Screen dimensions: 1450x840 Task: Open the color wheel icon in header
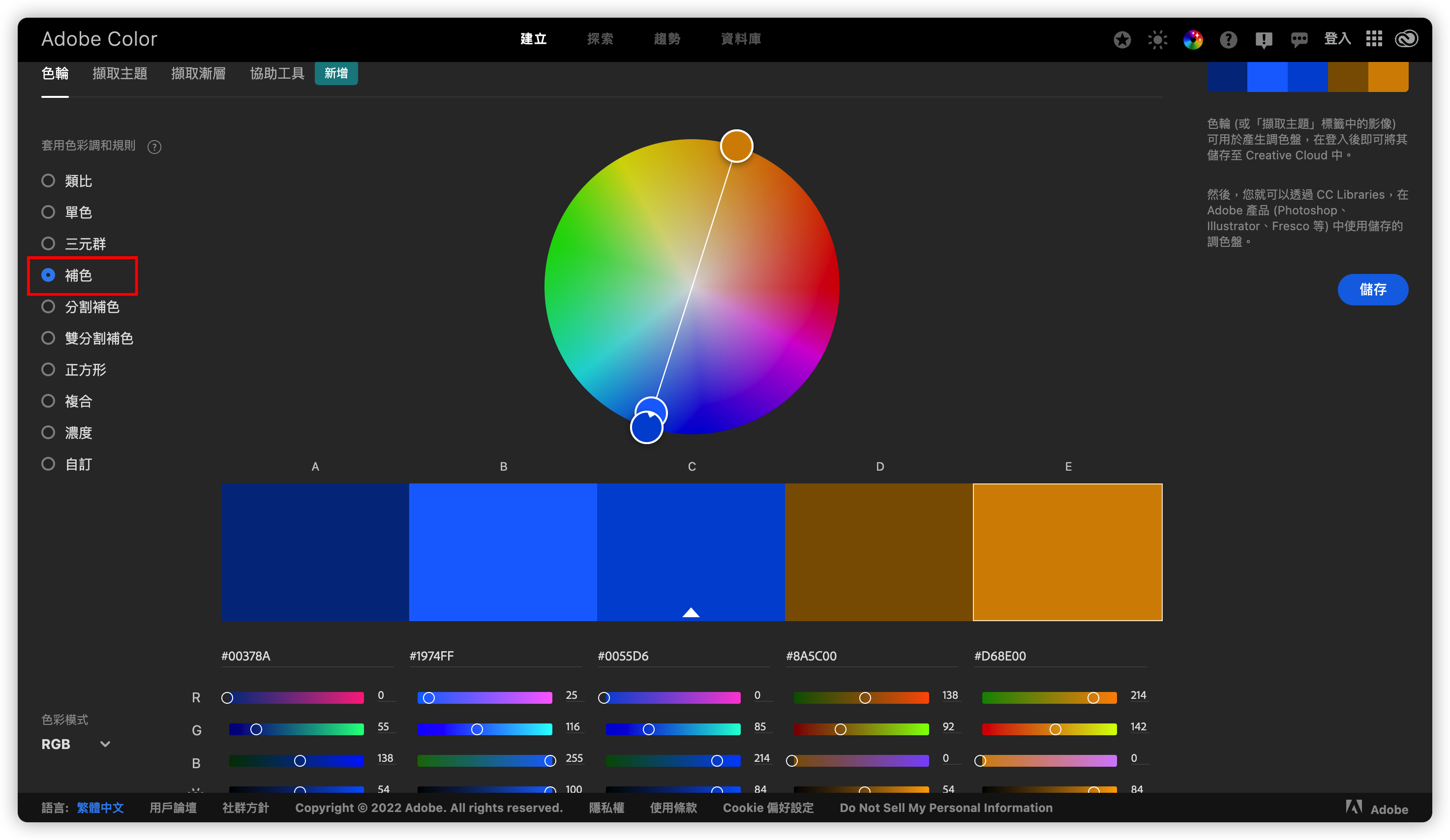point(1193,39)
